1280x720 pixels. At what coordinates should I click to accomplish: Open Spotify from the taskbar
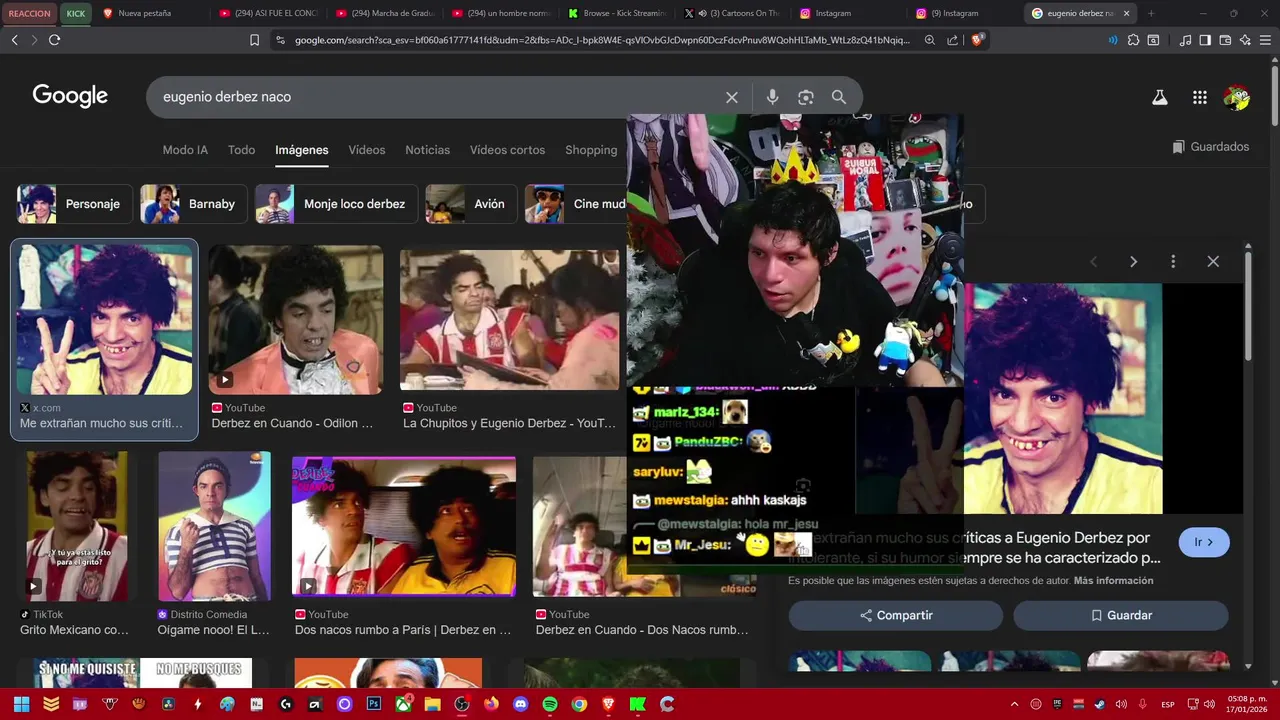550,704
